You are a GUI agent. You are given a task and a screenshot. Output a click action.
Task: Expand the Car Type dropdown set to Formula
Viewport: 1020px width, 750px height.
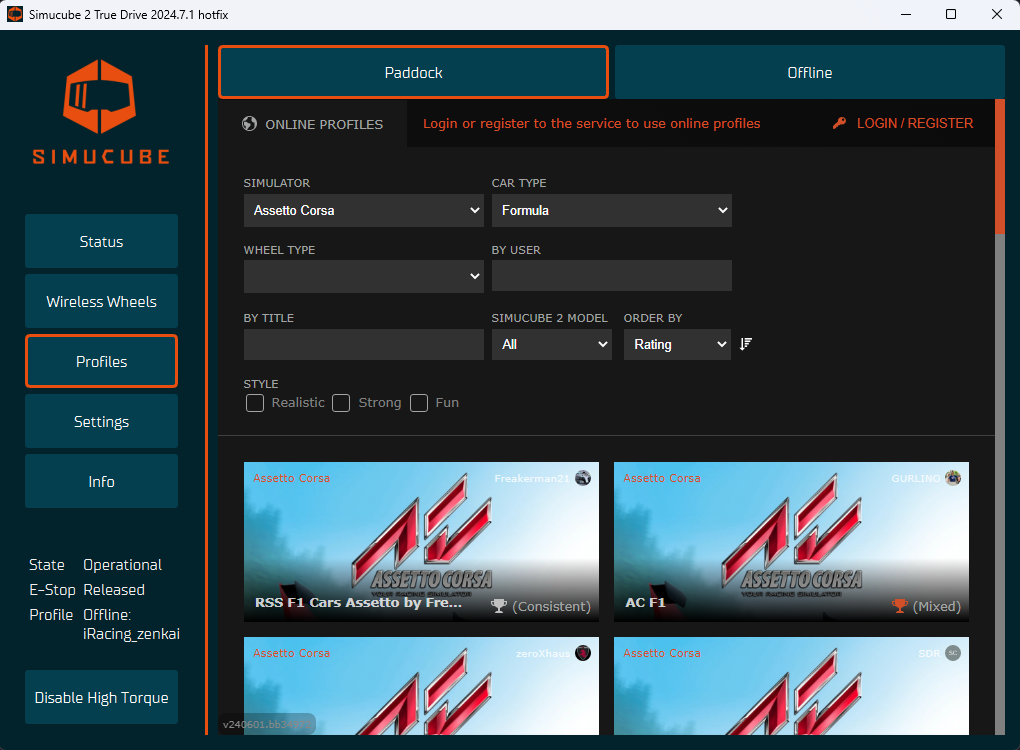tap(611, 211)
